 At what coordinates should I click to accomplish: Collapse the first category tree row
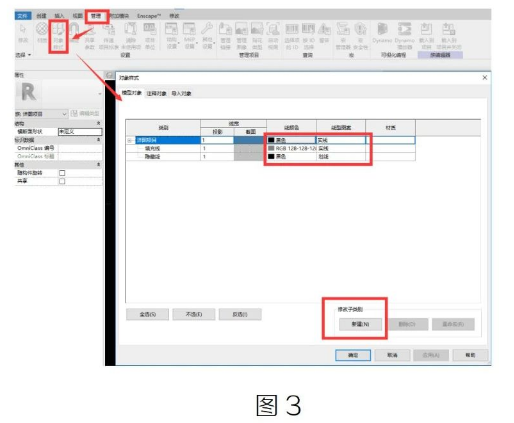pos(130,140)
